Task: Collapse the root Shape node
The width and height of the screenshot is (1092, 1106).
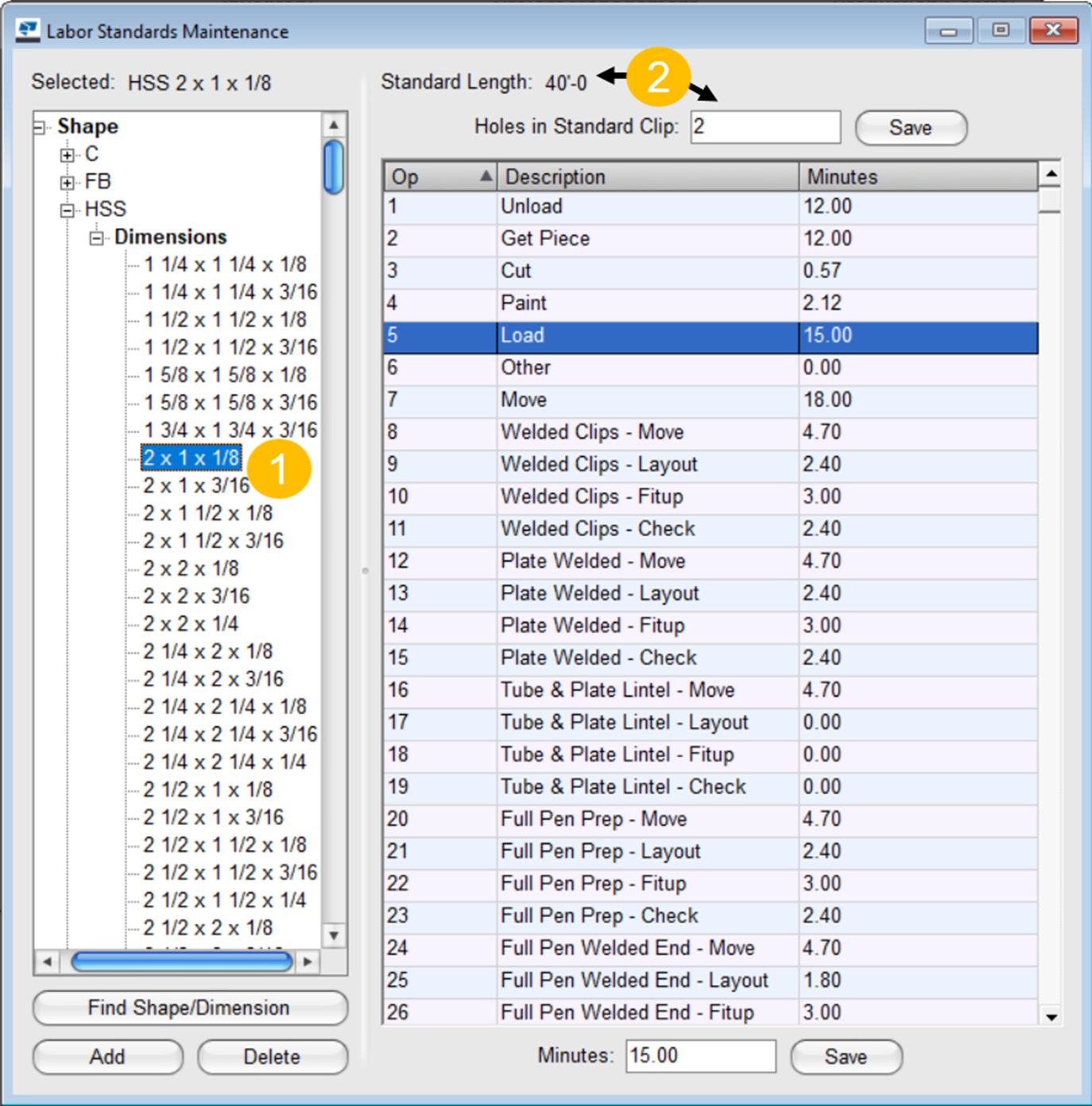Action: pyautogui.click(x=40, y=127)
